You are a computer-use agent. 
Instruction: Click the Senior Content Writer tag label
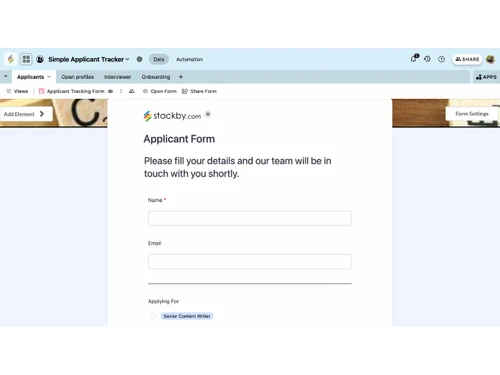click(187, 316)
